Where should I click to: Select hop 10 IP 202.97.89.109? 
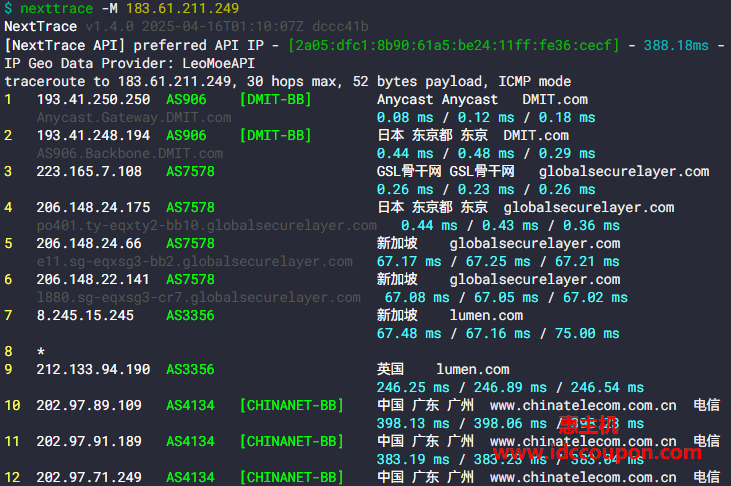pyautogui.click(x=89, y=405)
